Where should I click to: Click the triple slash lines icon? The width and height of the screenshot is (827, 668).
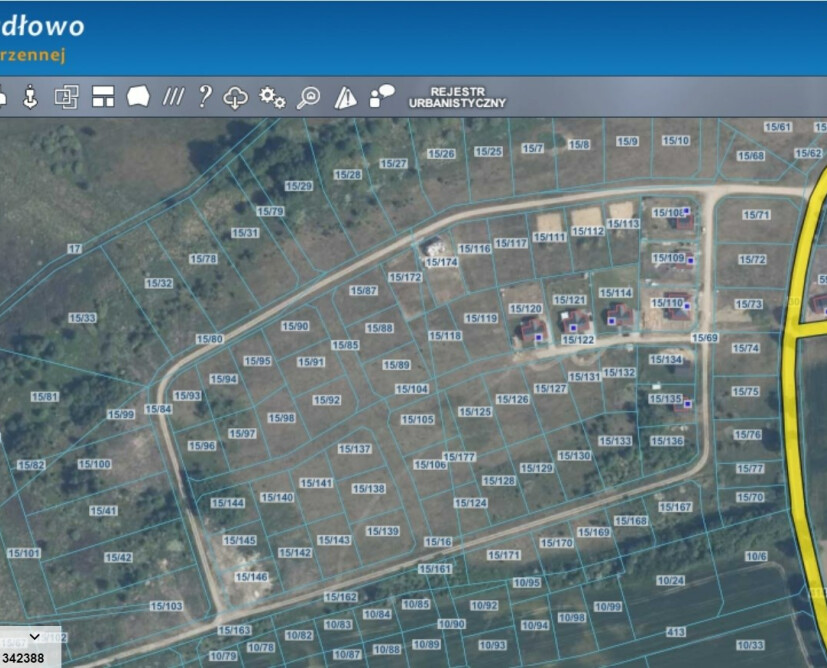tap(173, 97)
